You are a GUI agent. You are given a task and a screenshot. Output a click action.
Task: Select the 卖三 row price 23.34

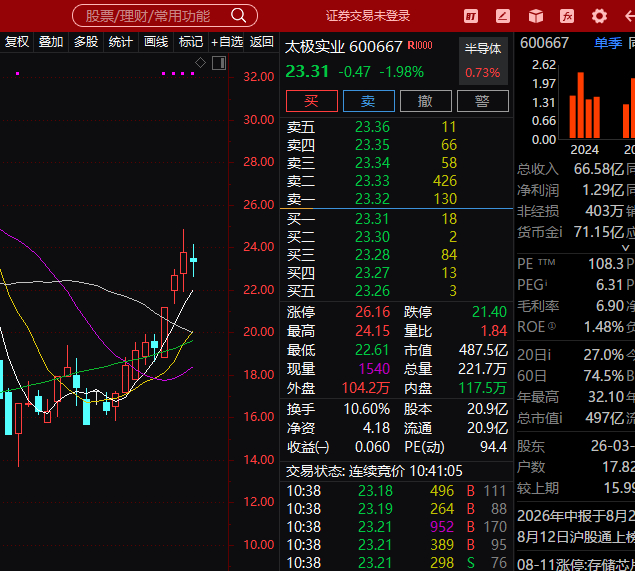(372, 163)
